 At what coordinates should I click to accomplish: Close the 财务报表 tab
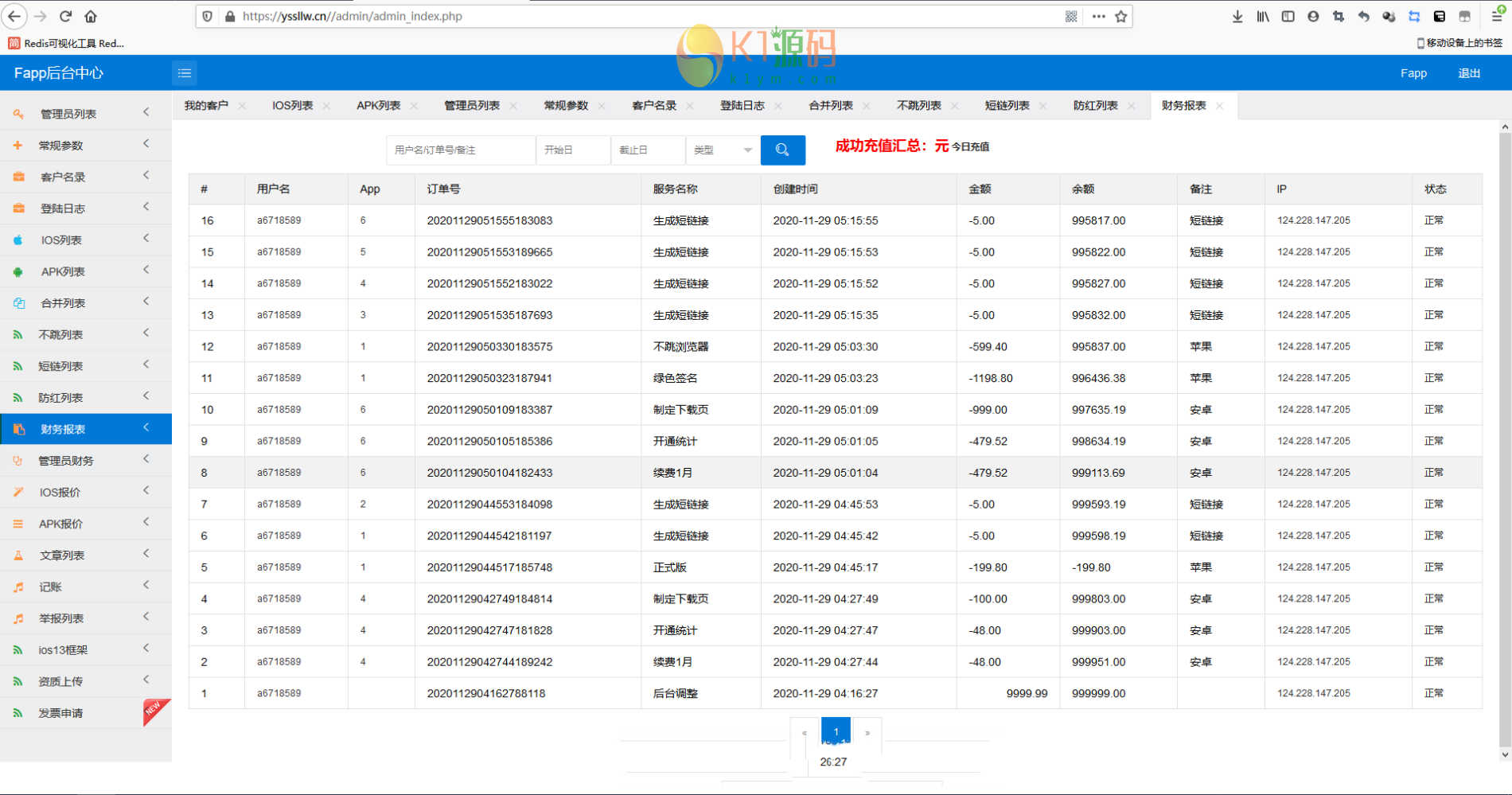pyautogui.click(x=1220, y=106)
